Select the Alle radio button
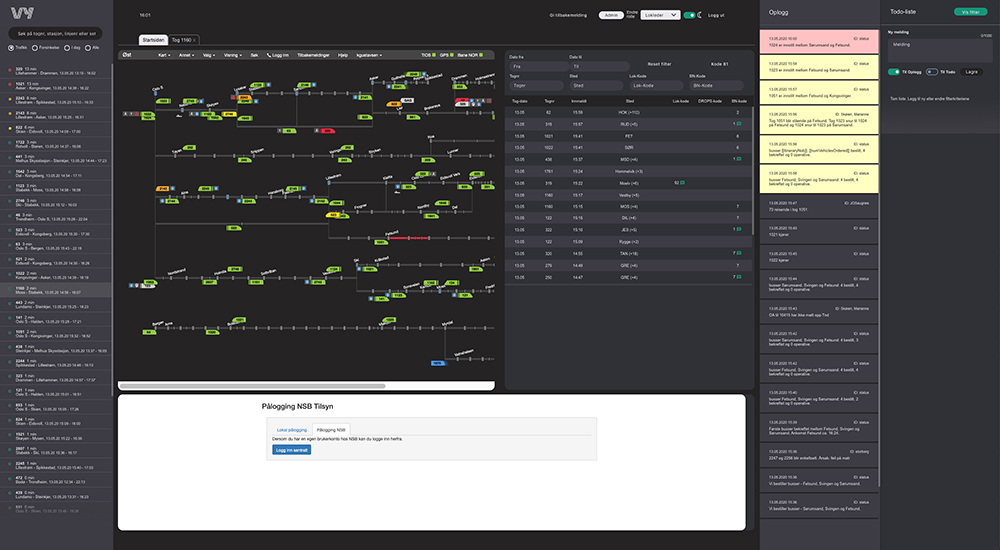1000x550 pixels. [88, 48]
